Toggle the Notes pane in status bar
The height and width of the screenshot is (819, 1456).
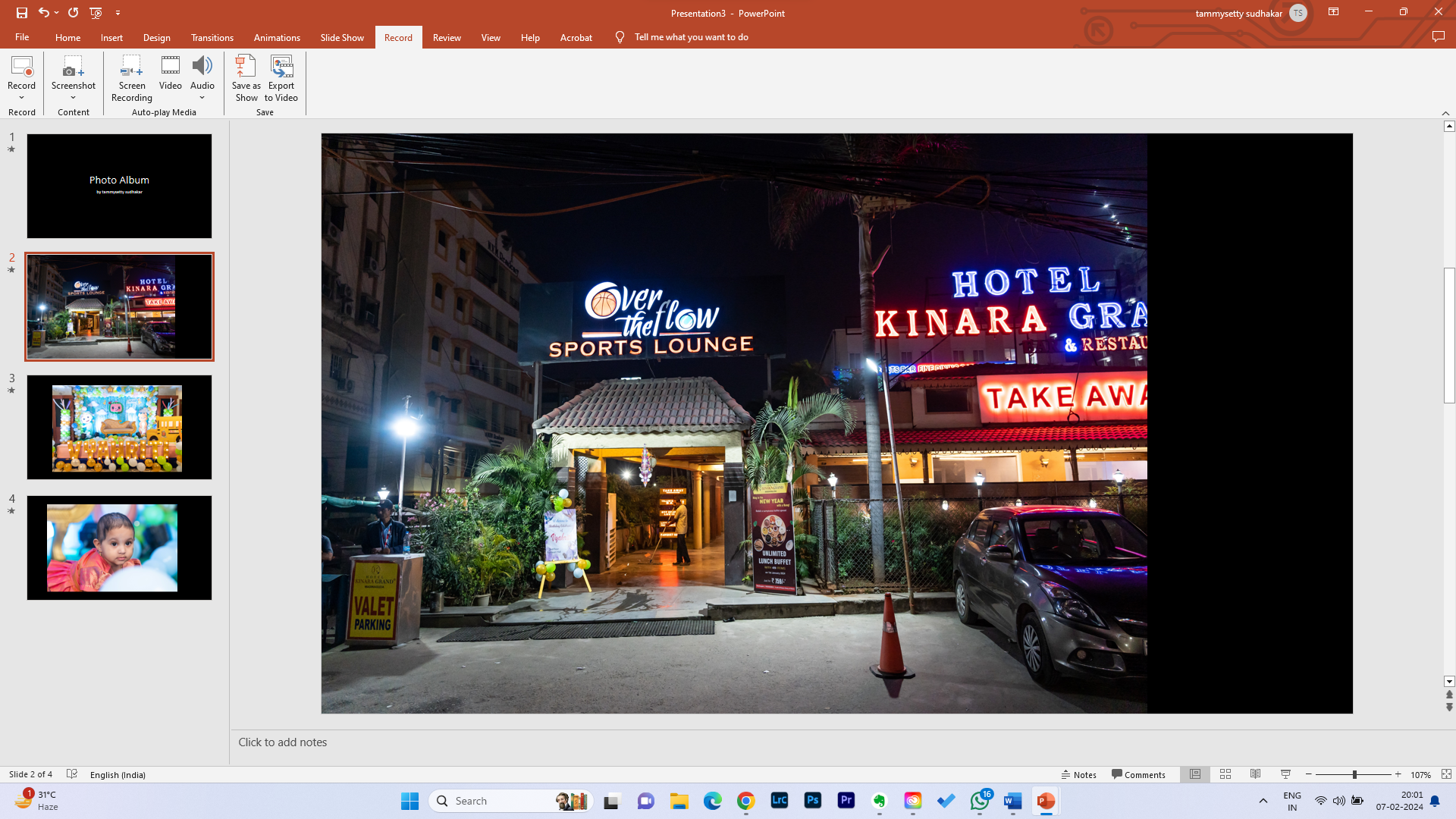pyautogui.click(x=1078, y=774)
